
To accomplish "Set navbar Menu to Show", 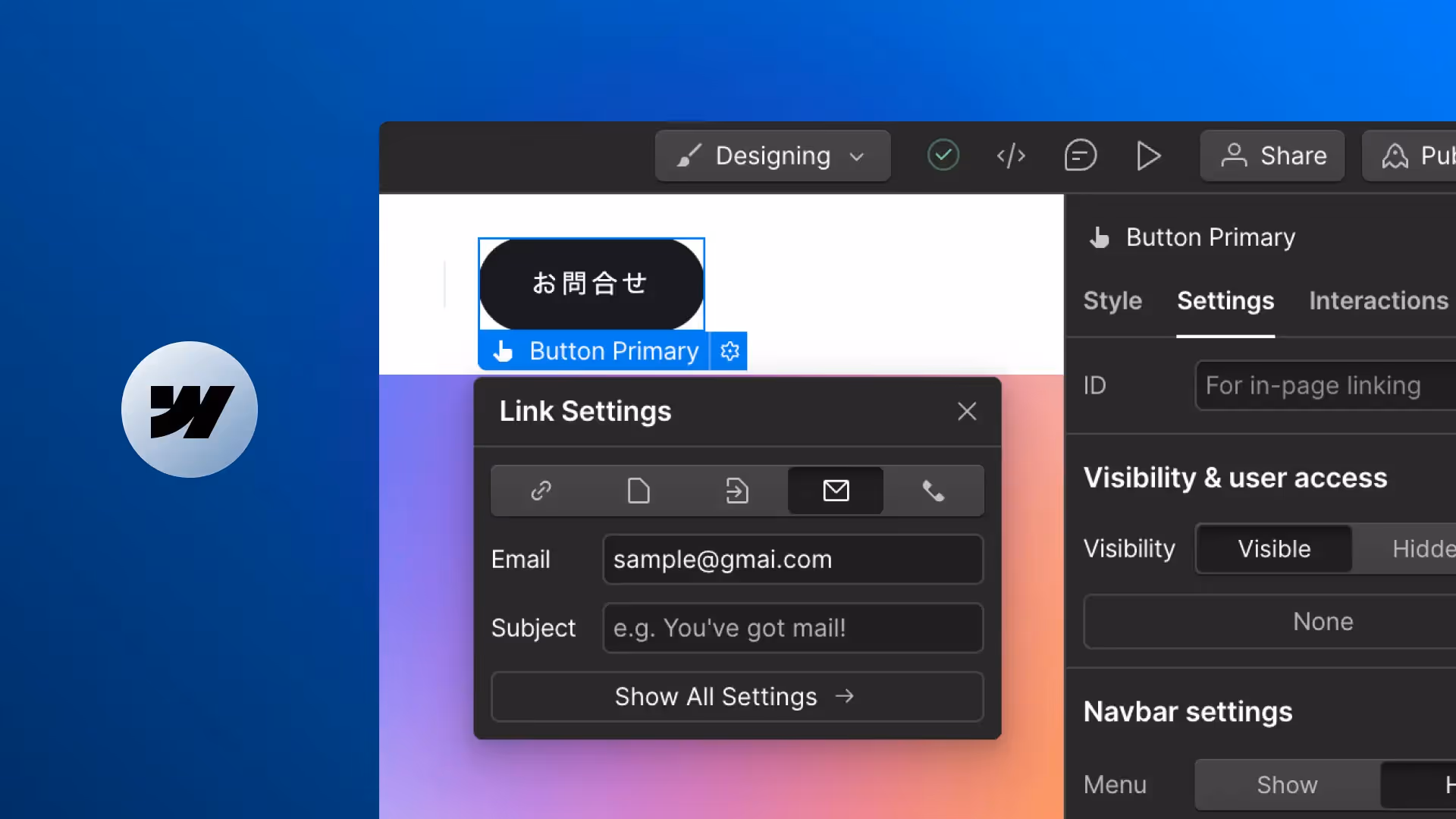I will click(x=1287, y=784).
